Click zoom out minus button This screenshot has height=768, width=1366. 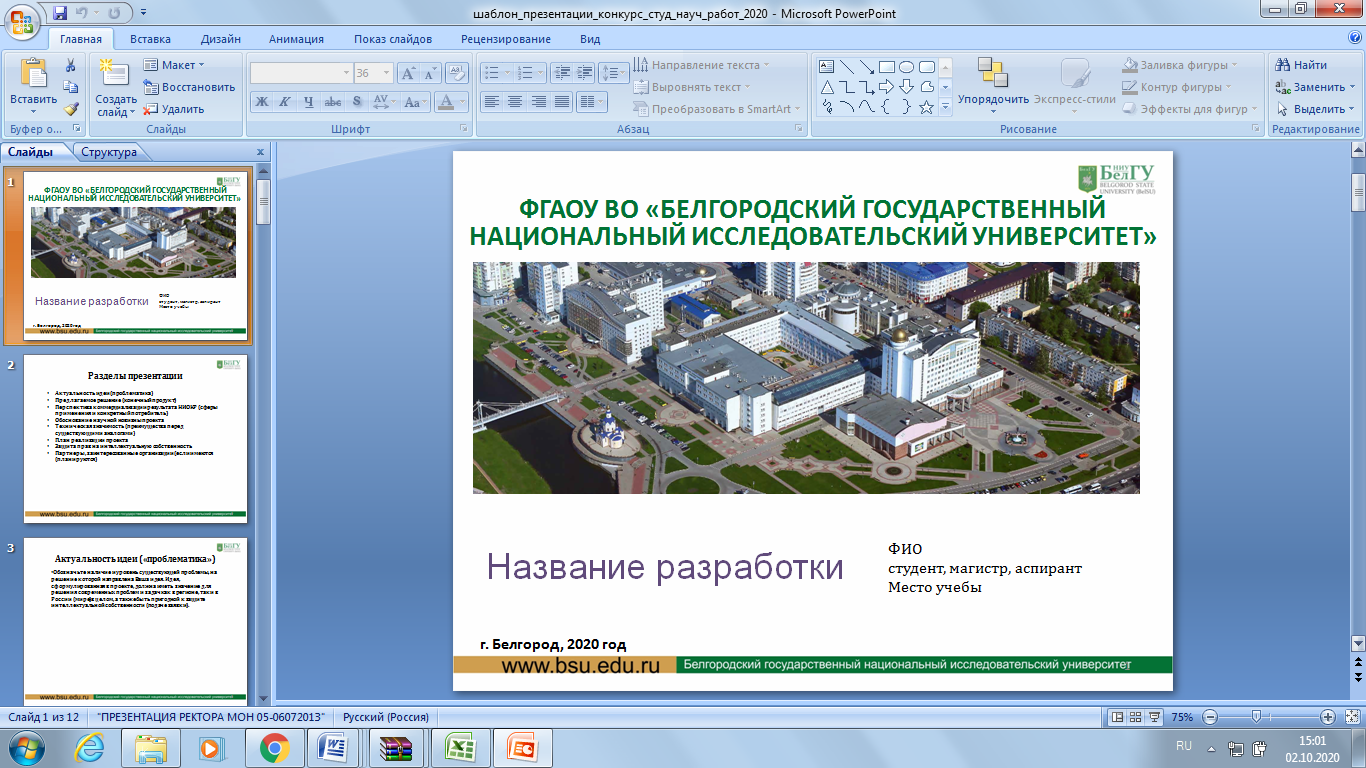[x=1210, y=717]
